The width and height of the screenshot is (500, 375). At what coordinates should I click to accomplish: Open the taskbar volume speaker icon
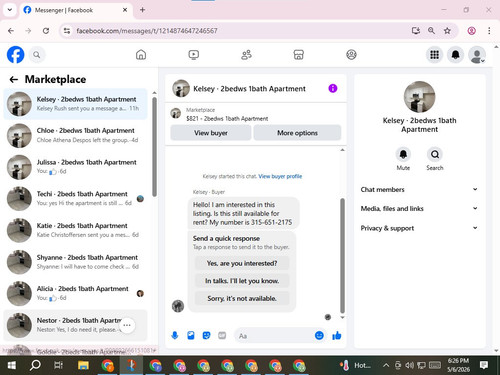(409, 365)
